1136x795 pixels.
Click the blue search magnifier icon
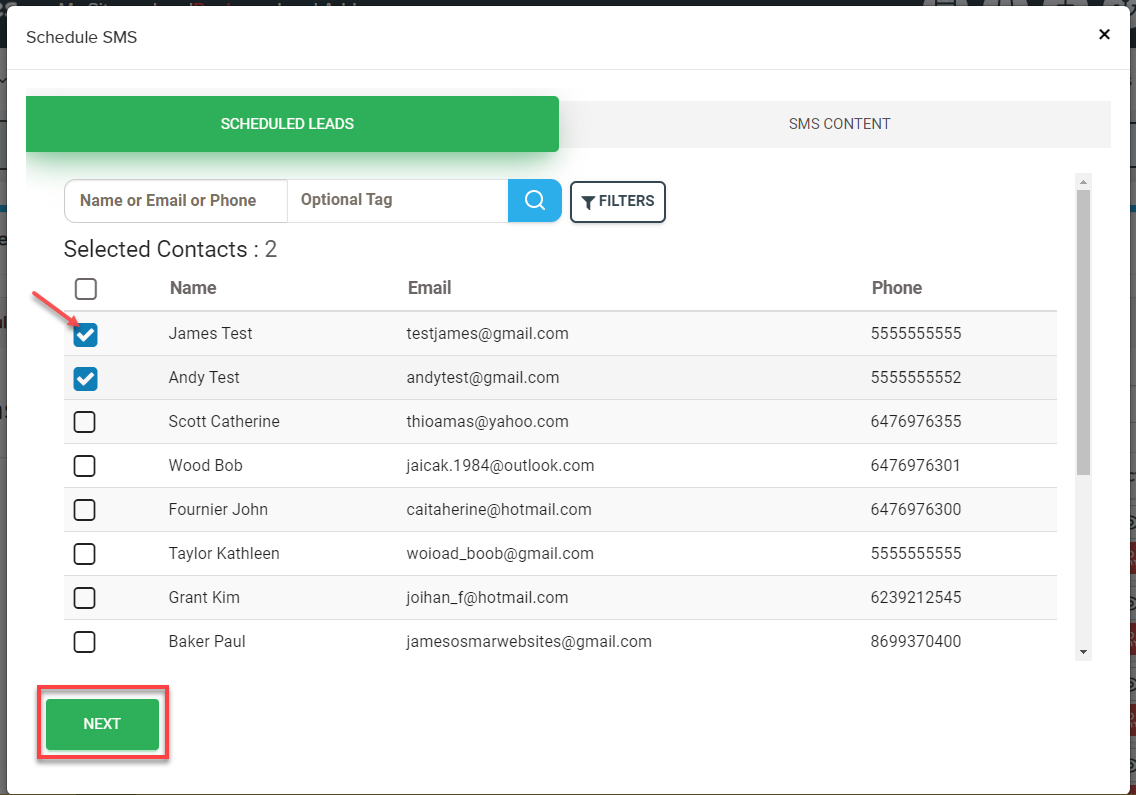tap(535, 200)
